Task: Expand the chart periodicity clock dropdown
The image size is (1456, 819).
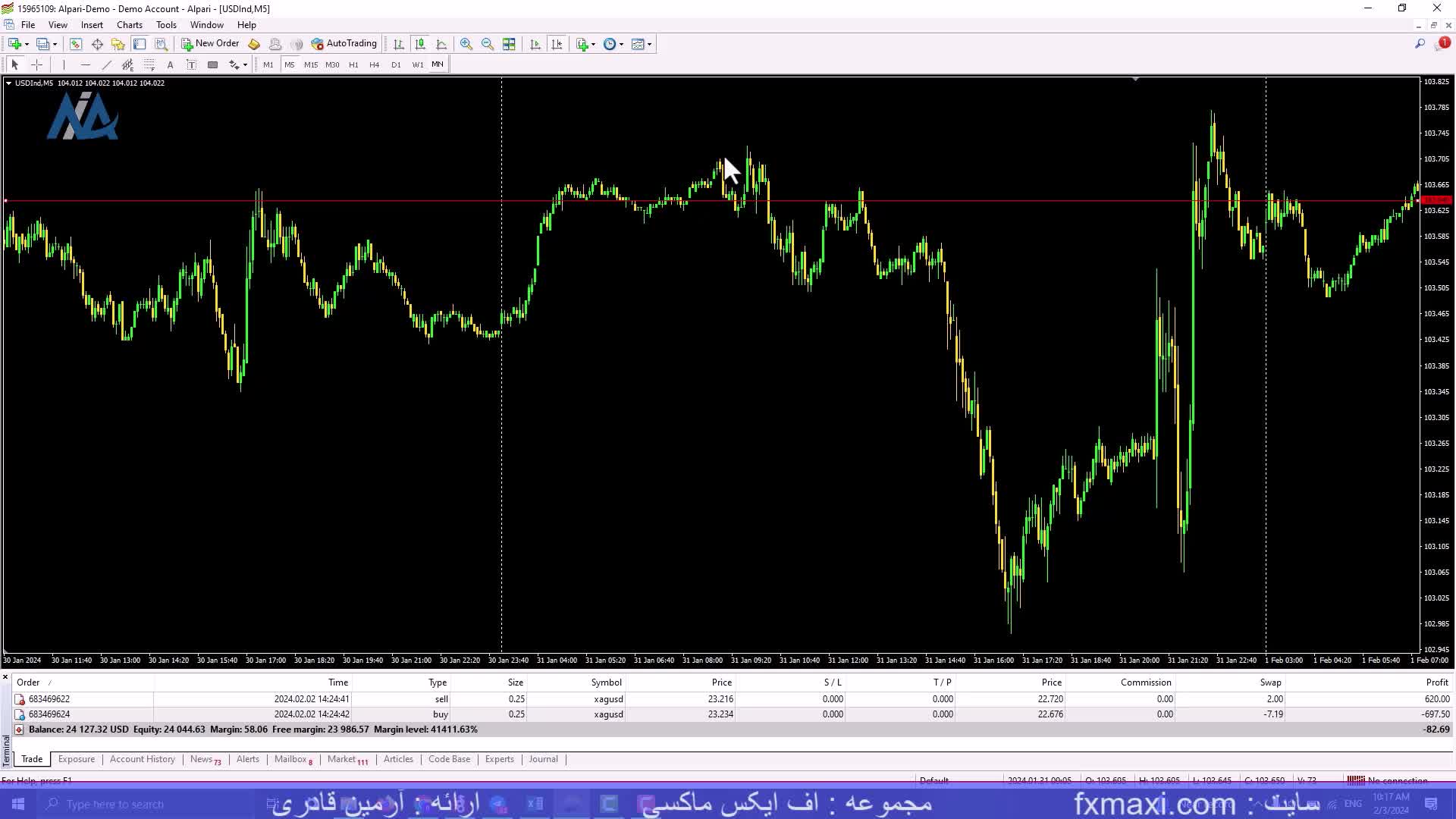Action: (622, 44)
